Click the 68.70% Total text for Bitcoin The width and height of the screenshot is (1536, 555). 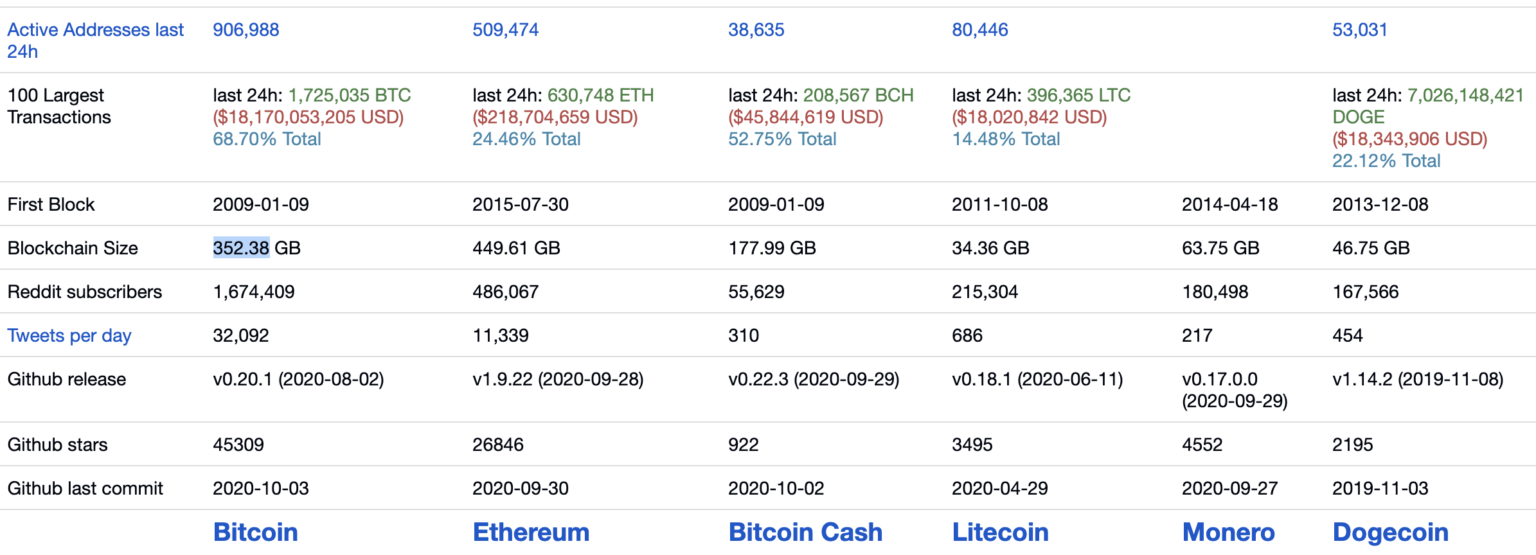point(267,139)
